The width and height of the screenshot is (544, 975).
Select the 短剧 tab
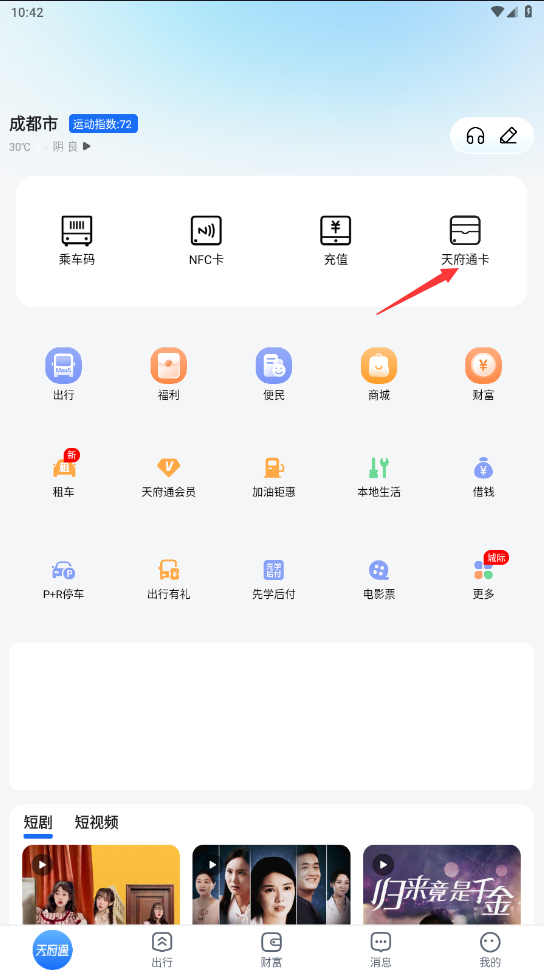pos(38,822)
